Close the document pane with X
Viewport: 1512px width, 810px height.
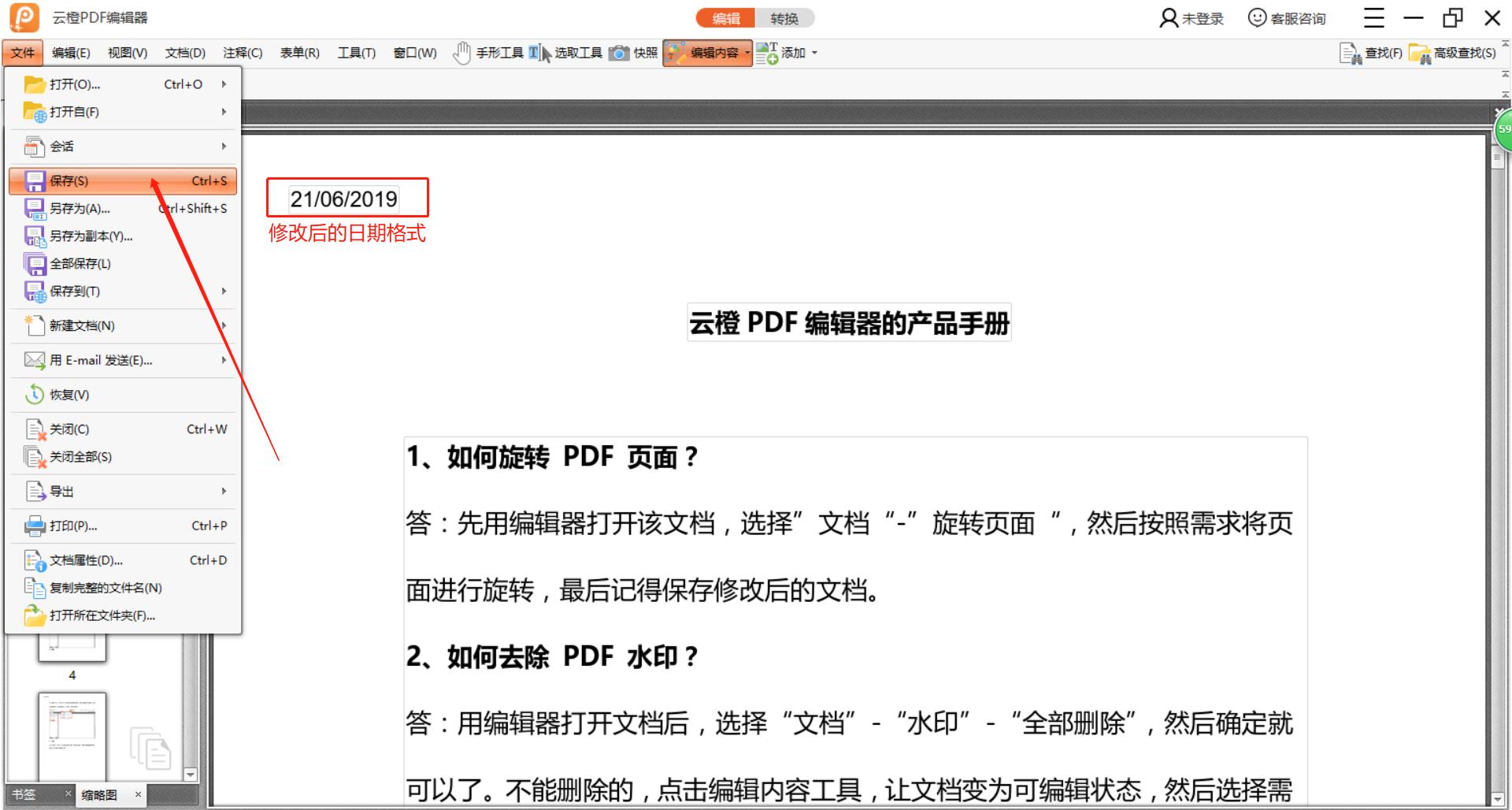(1499, 113)
